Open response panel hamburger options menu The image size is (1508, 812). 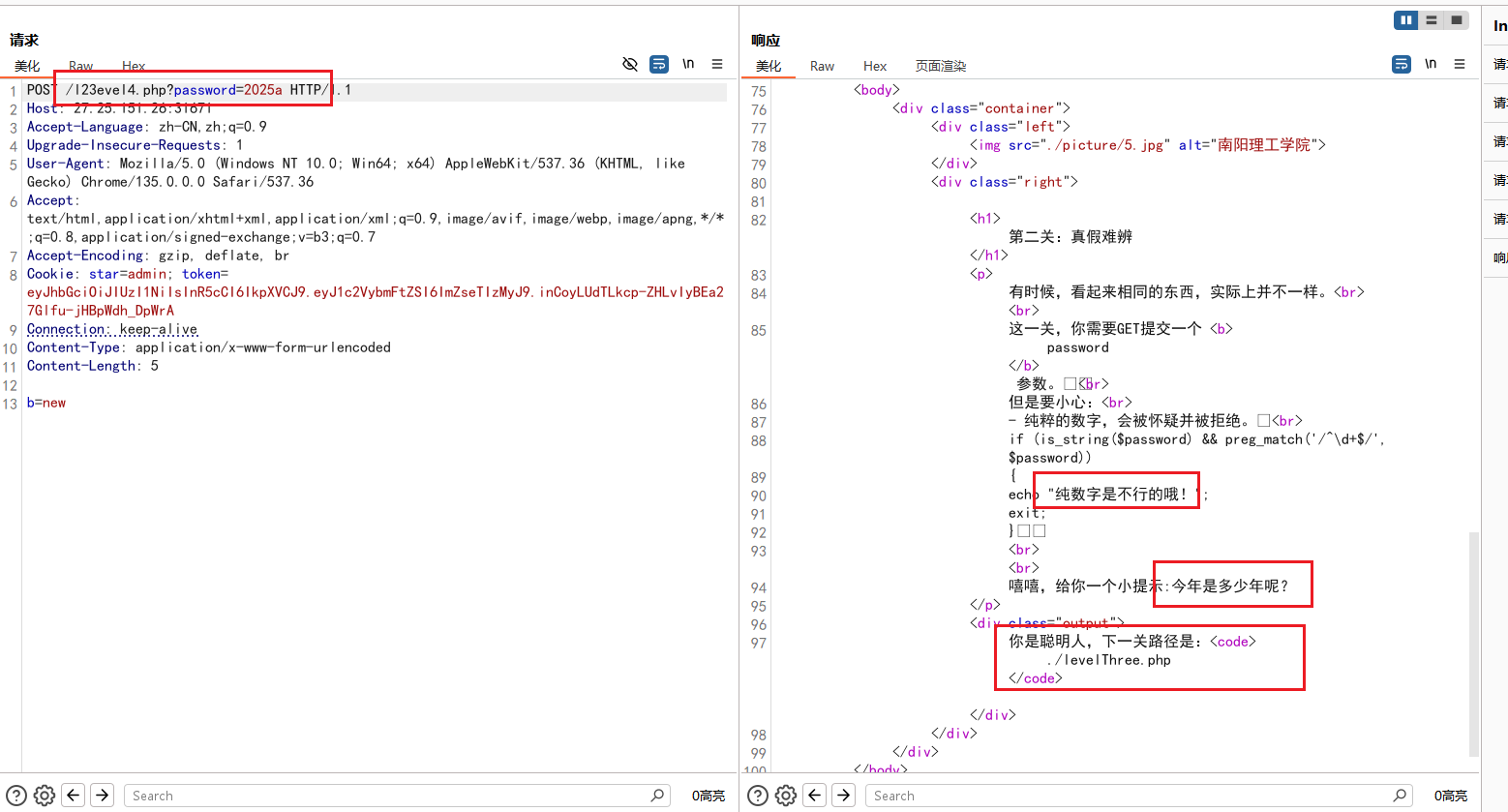(x=1460, y=64)
